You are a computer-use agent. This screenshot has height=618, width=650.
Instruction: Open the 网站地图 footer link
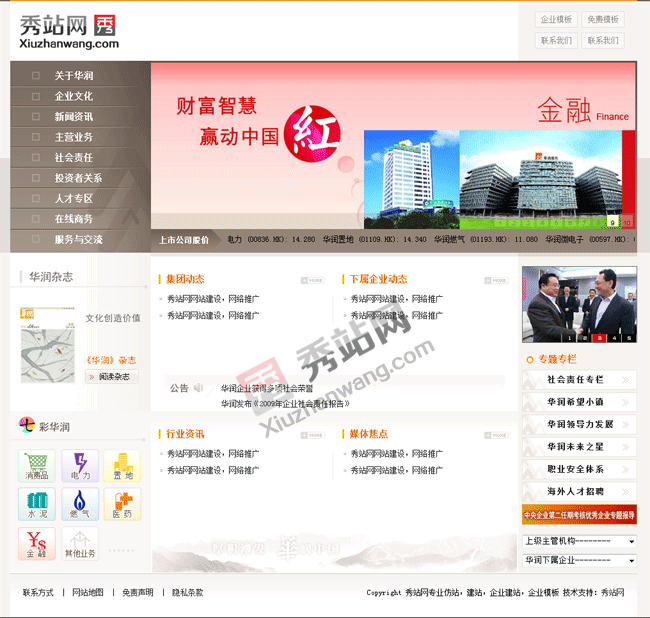87,593
